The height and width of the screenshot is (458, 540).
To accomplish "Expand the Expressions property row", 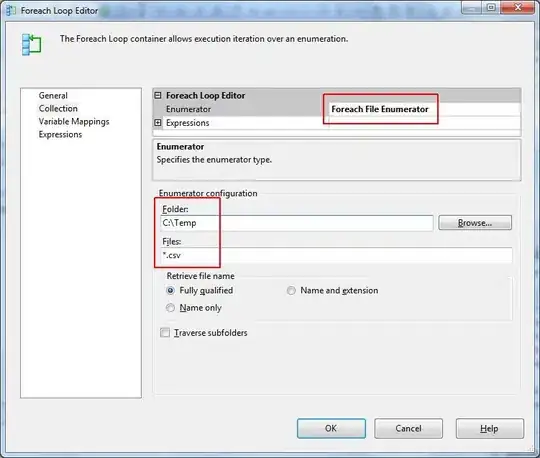I will pos(158,123).
